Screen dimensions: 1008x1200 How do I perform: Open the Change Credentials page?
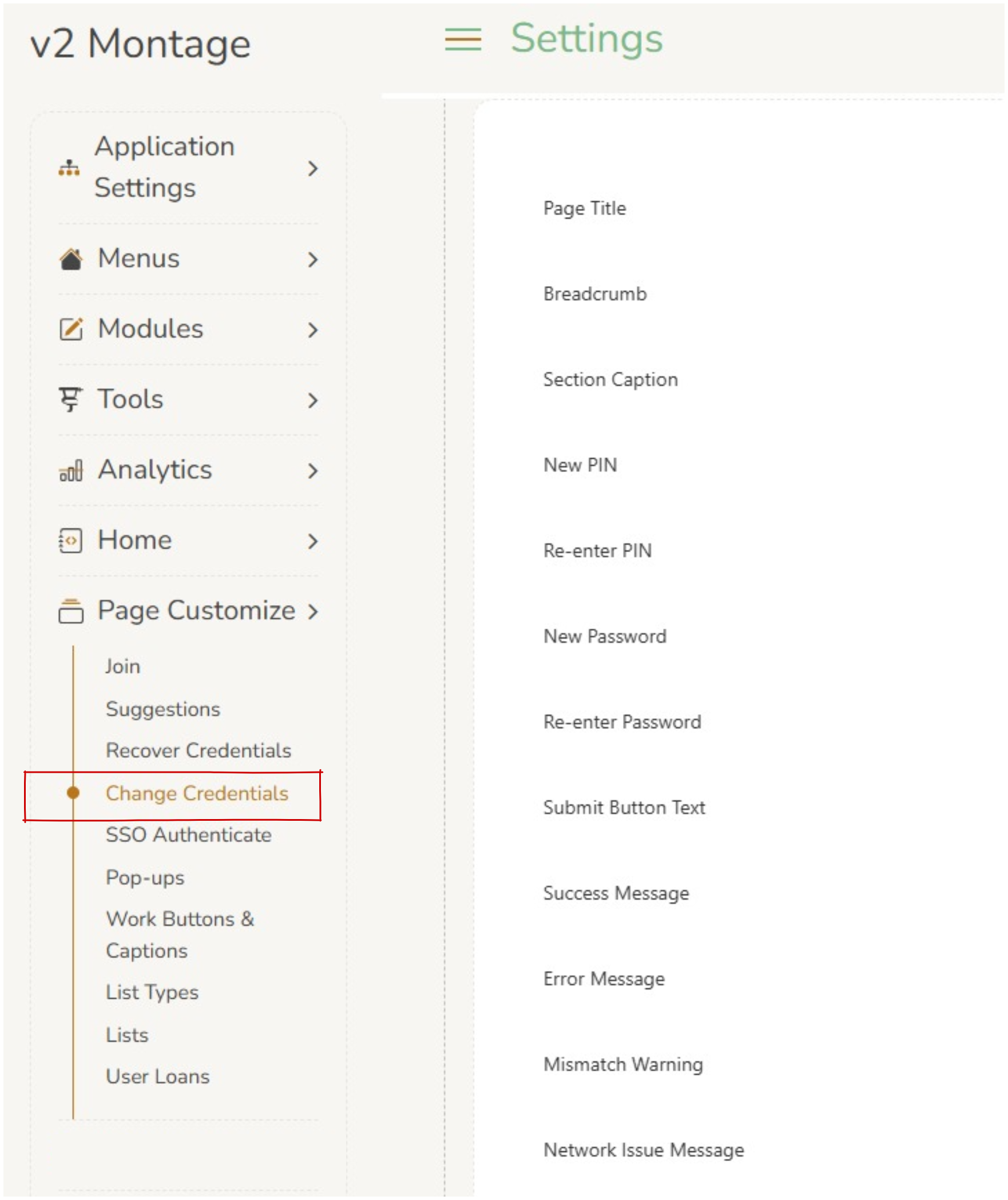pos(197,793)
